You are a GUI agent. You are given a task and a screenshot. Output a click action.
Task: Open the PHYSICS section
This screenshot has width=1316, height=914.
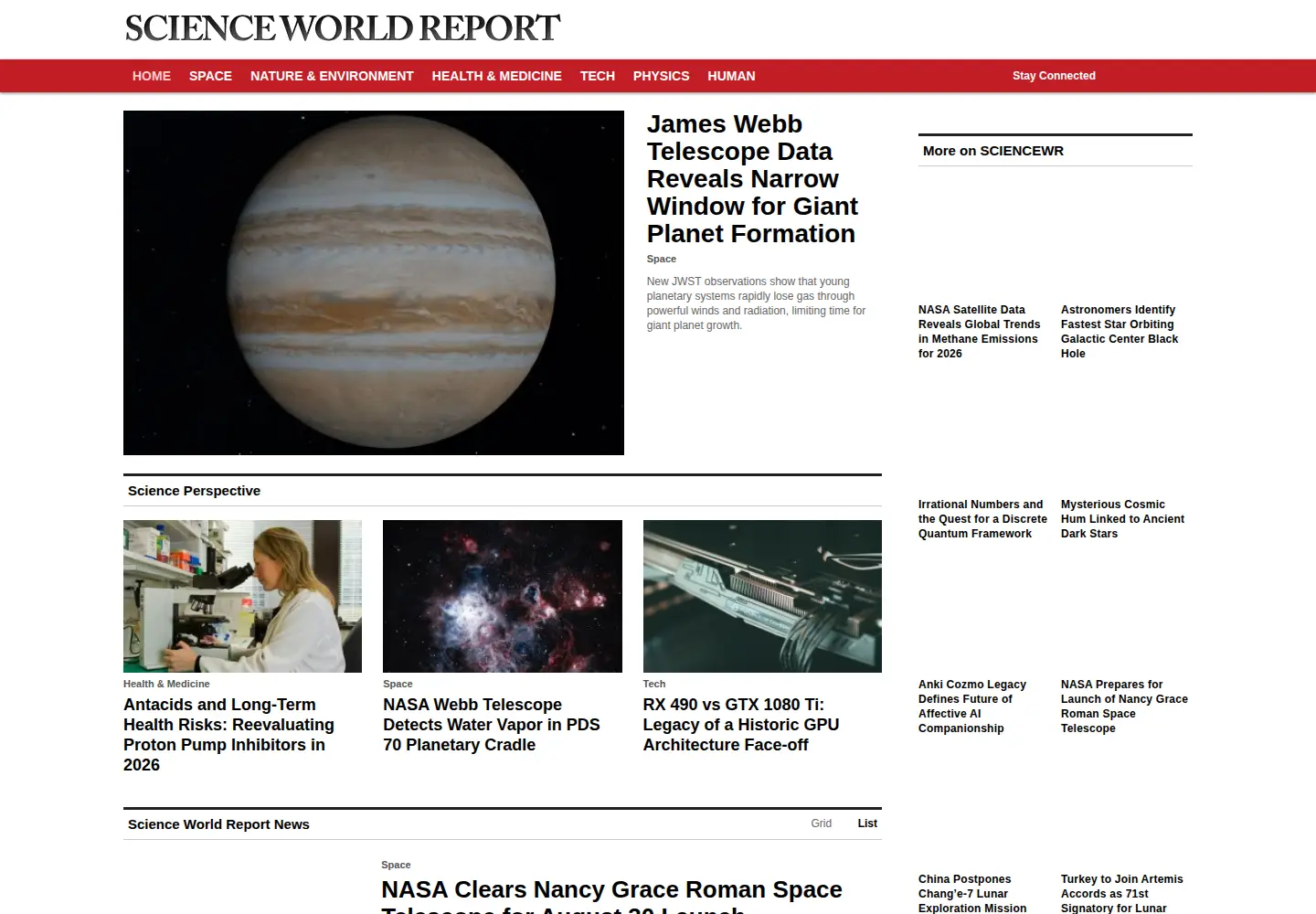(661, 76)
